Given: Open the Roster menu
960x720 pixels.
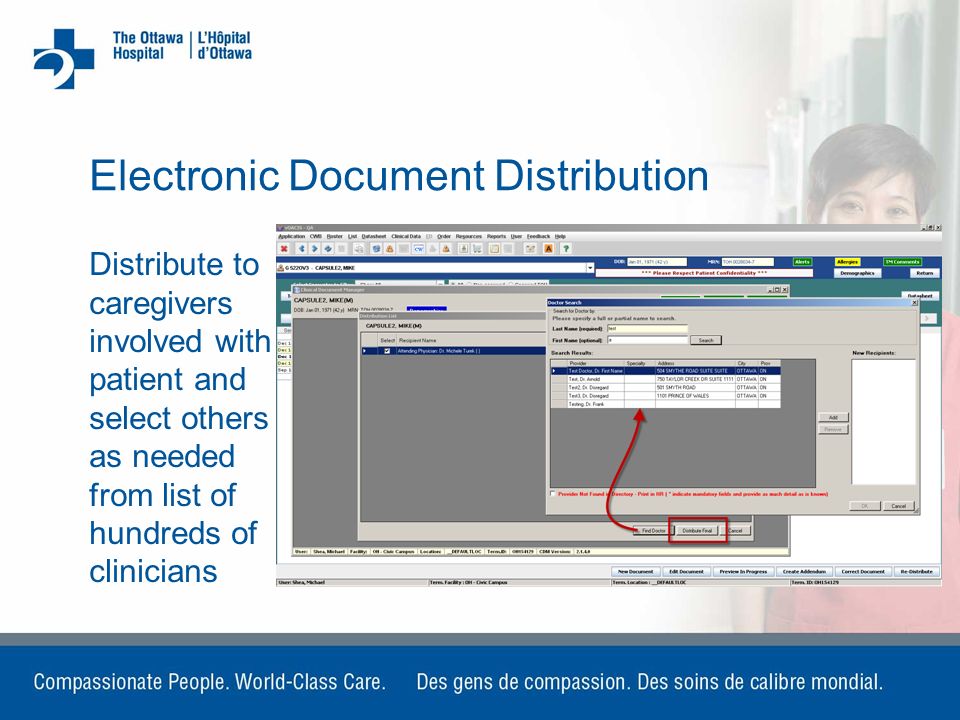Looking at the screenshot, I should [334, 236].
